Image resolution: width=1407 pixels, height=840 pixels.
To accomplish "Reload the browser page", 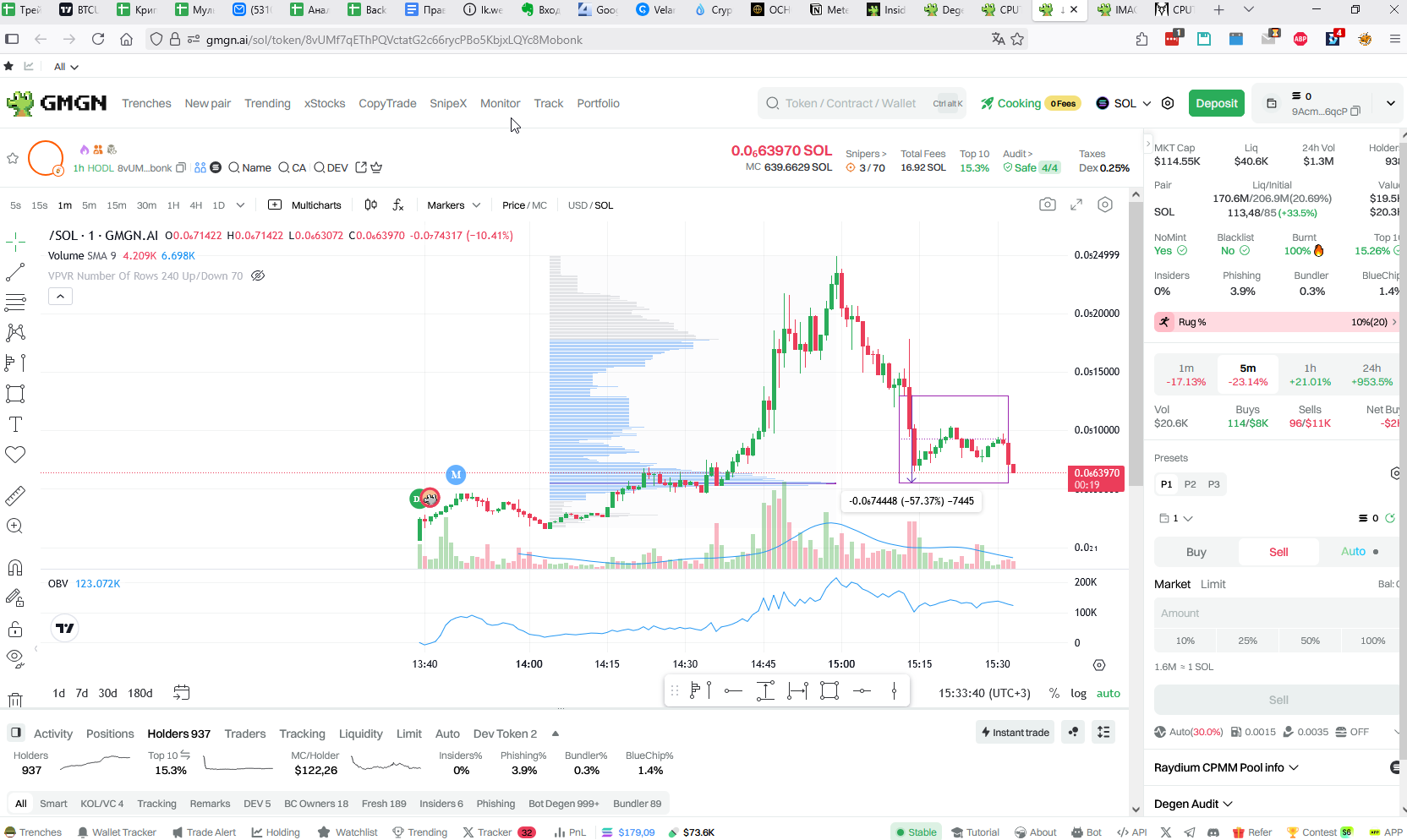I will pyautogui.click(x=98, y=39).
